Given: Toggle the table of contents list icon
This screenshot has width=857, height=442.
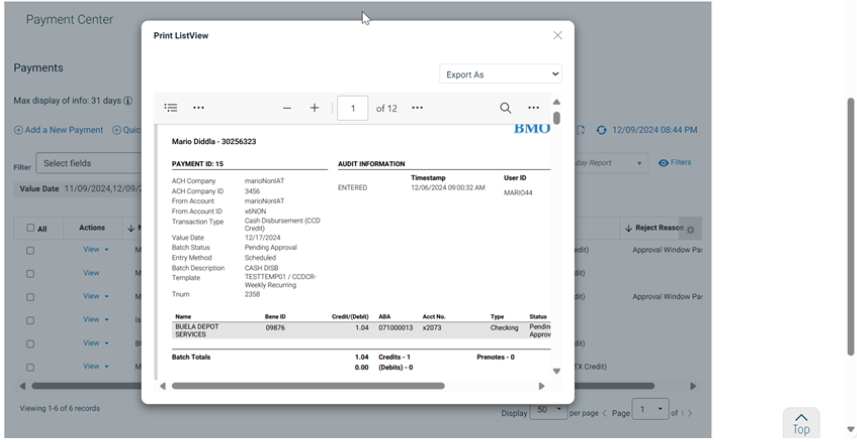Looking at the screenshot, I should coord(171,108).
